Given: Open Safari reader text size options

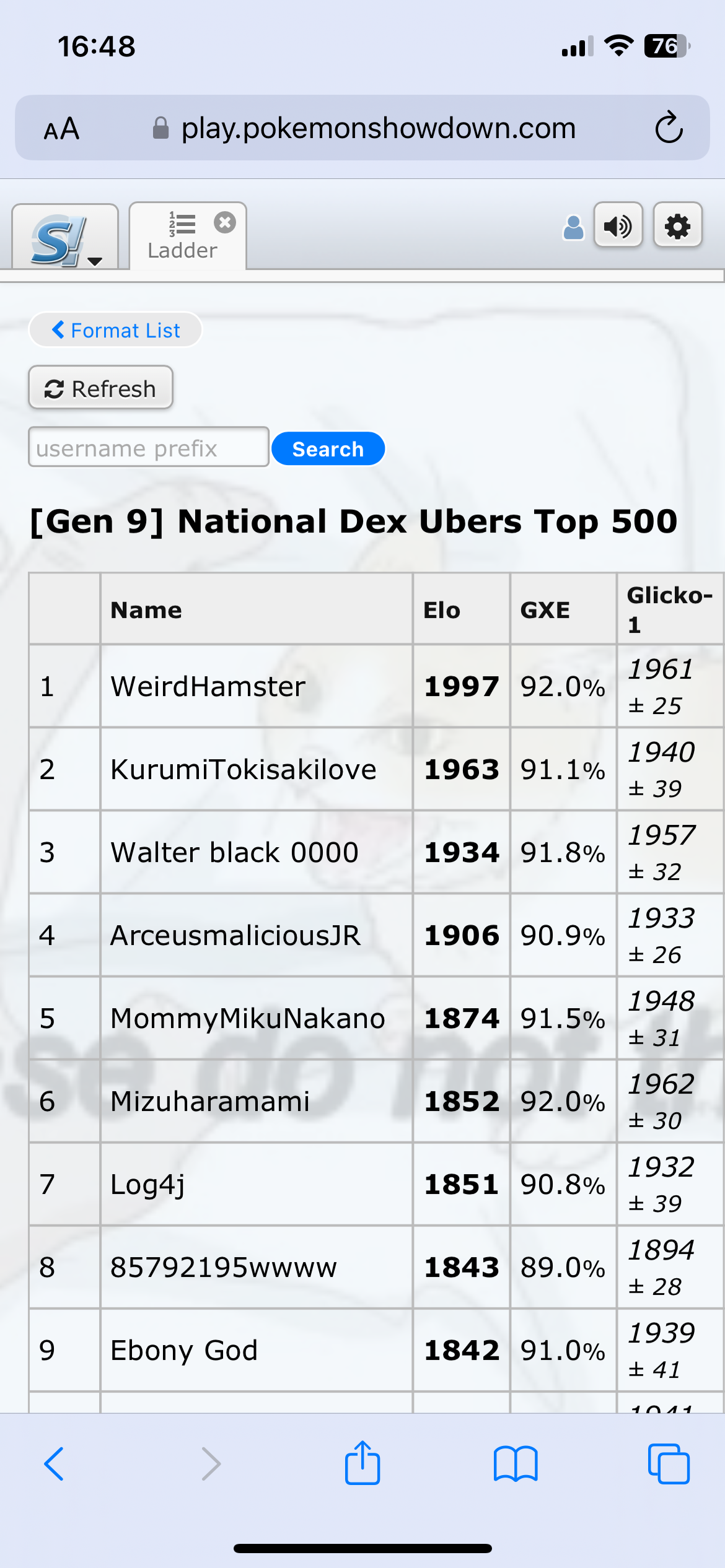Looking at the screenshot, I should pyautogui.click(x=61, y=129).
